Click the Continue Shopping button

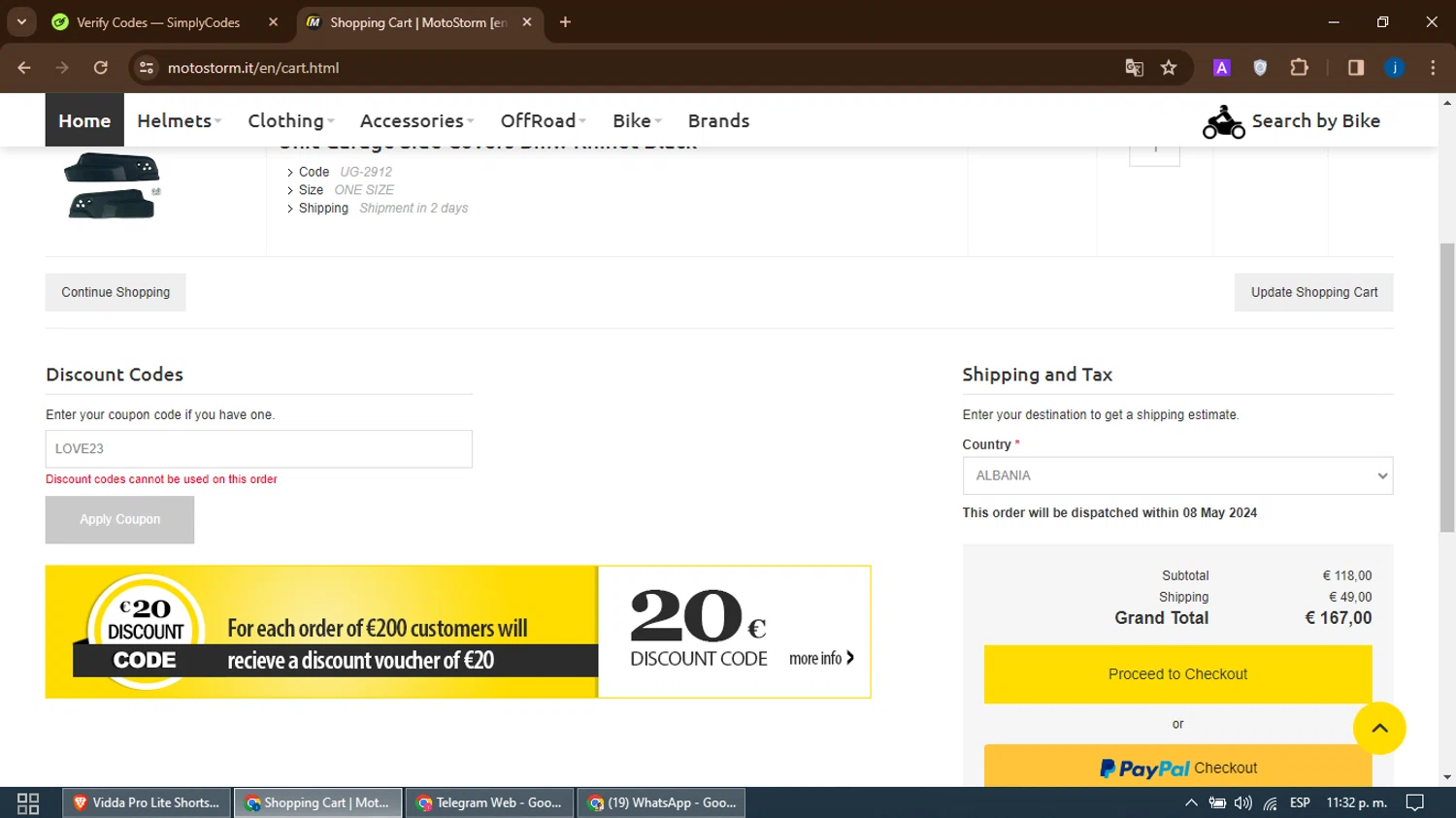coord(116,292)
